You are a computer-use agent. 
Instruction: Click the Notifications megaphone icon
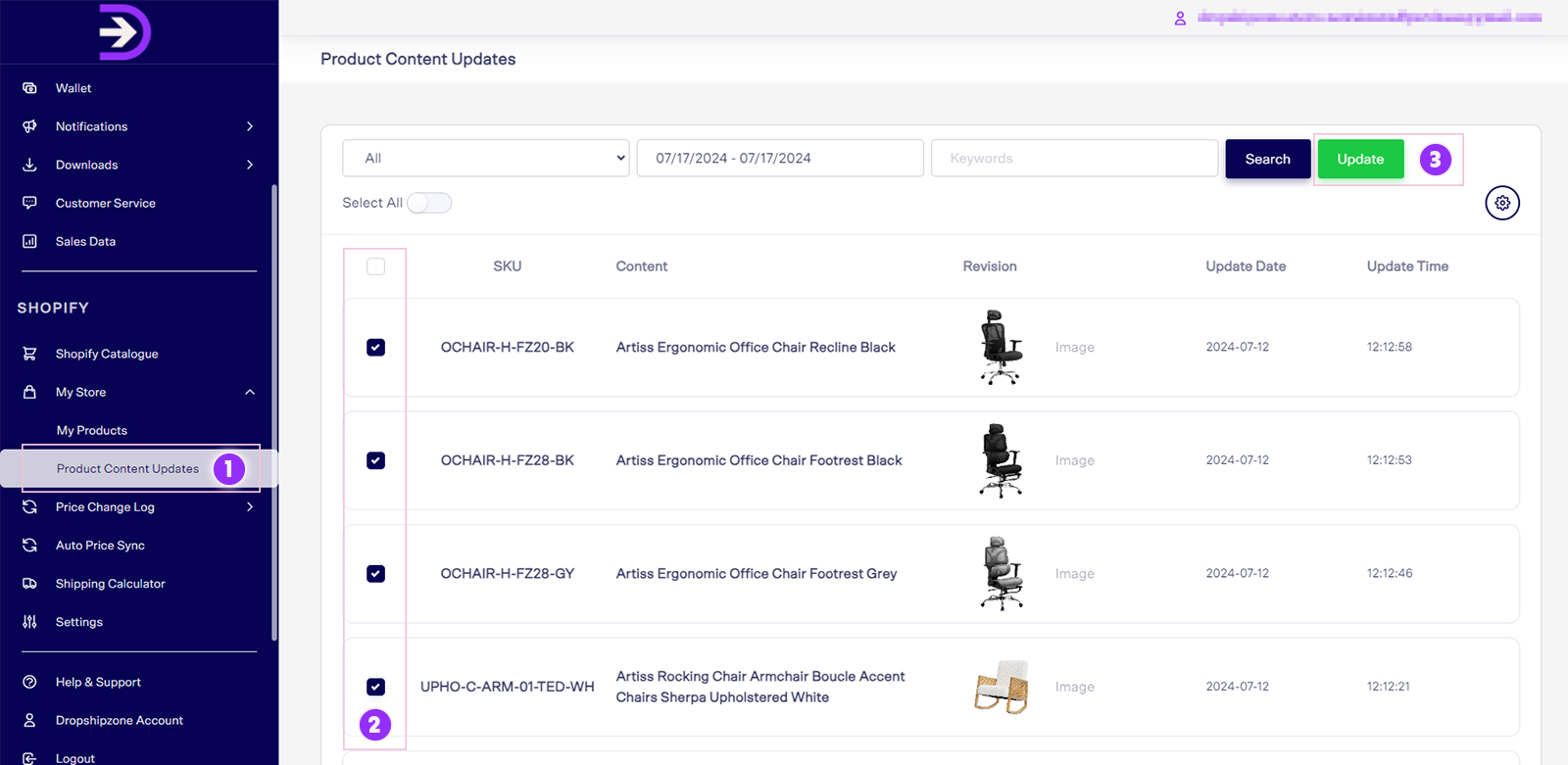click(x=29, y=126)
